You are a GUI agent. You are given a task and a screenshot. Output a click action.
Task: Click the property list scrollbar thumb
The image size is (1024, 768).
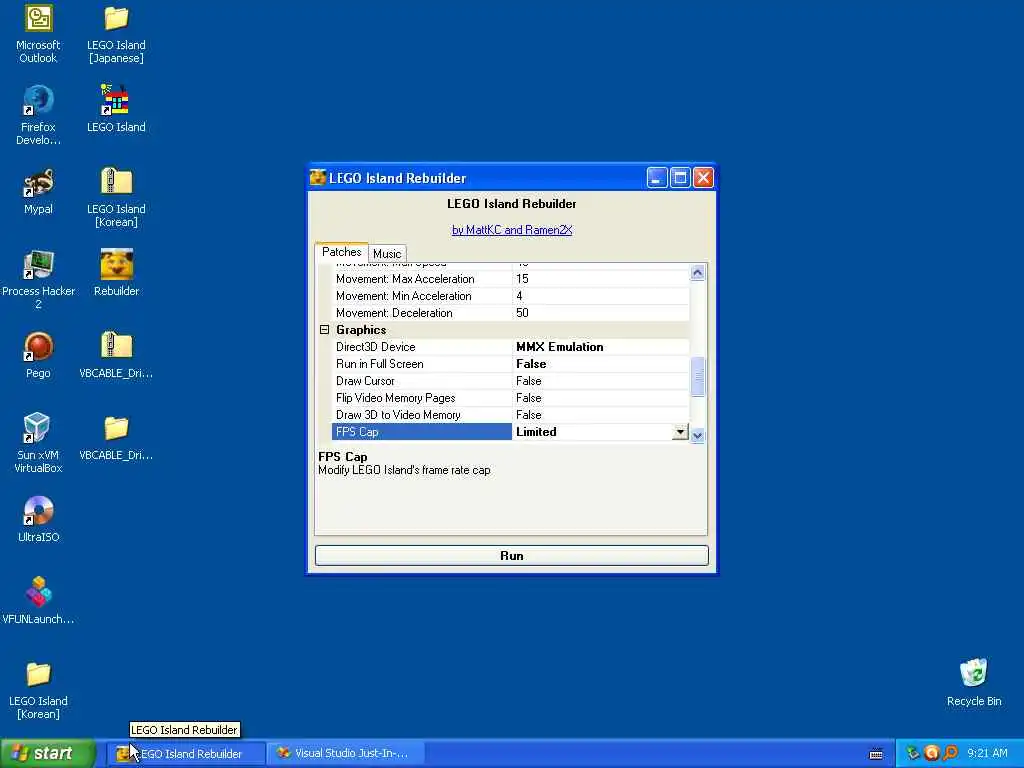coord(697,377)
